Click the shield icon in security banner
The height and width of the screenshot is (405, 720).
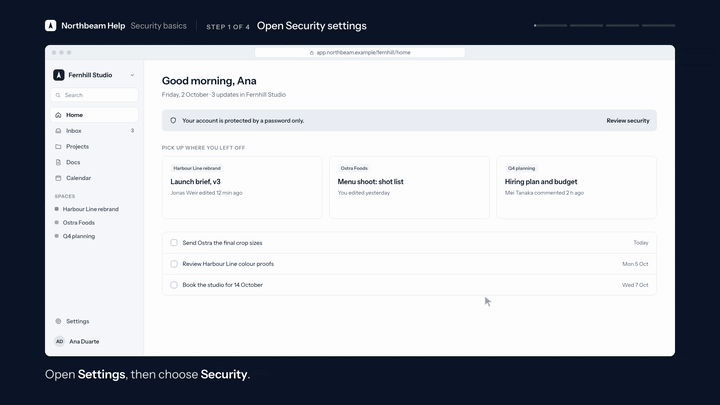pos(173,121)
